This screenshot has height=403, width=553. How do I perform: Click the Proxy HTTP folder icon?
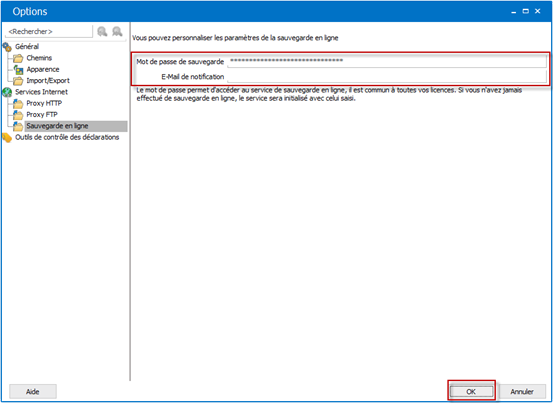coord(18,103)
